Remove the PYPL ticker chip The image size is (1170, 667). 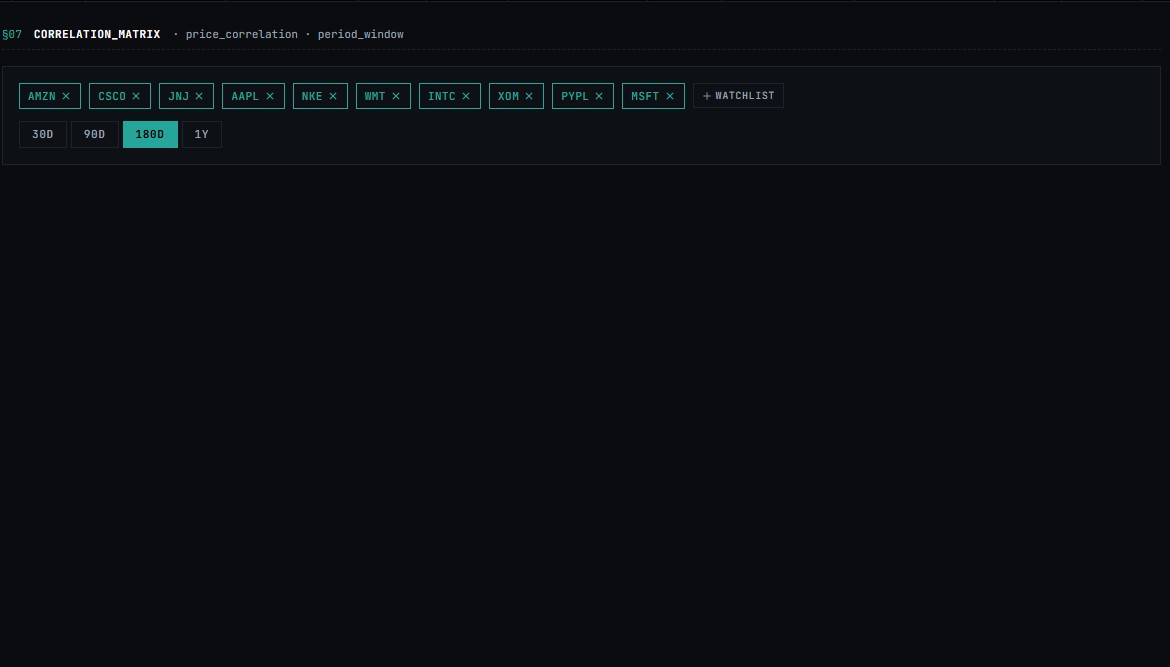tap(599, 96)
